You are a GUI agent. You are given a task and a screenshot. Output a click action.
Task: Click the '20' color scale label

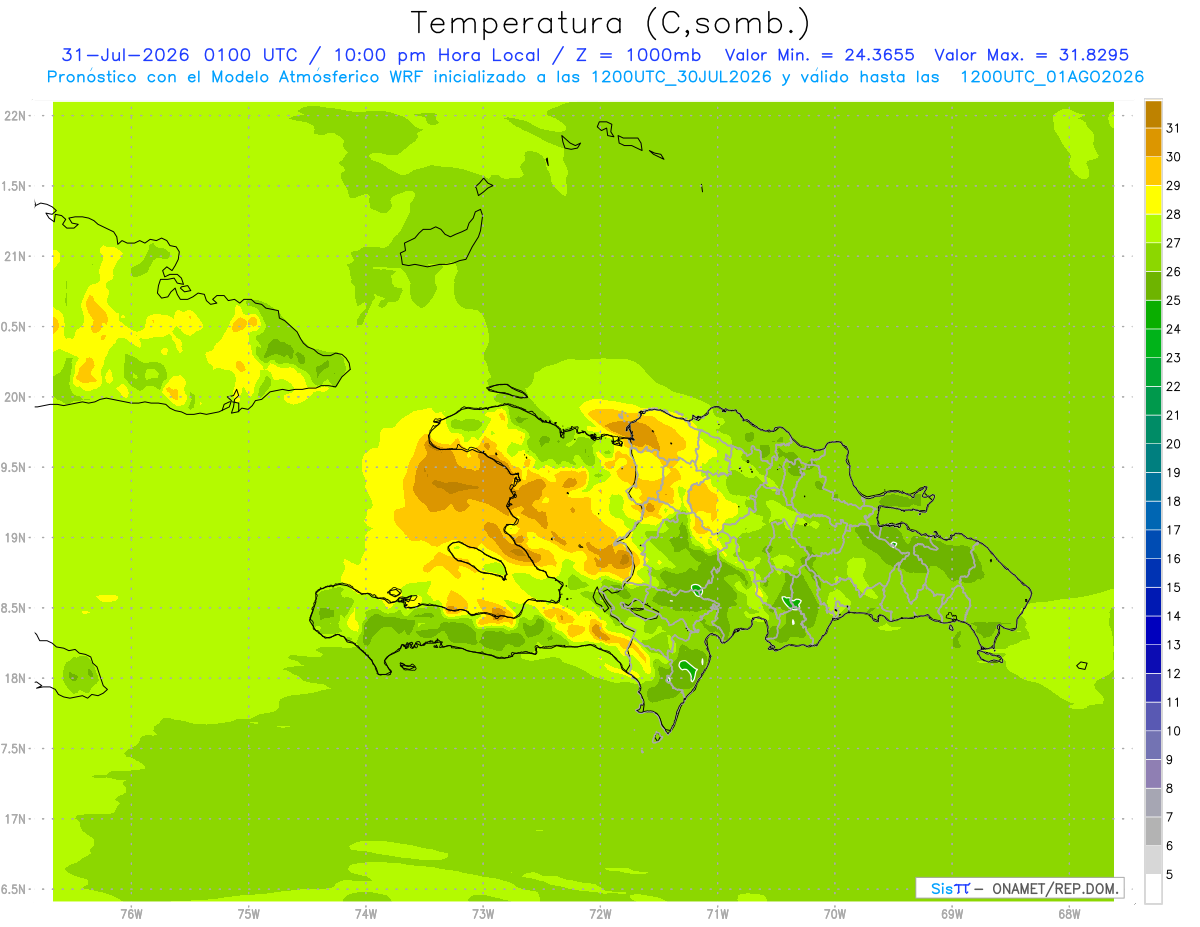(x=1174, y=444)
